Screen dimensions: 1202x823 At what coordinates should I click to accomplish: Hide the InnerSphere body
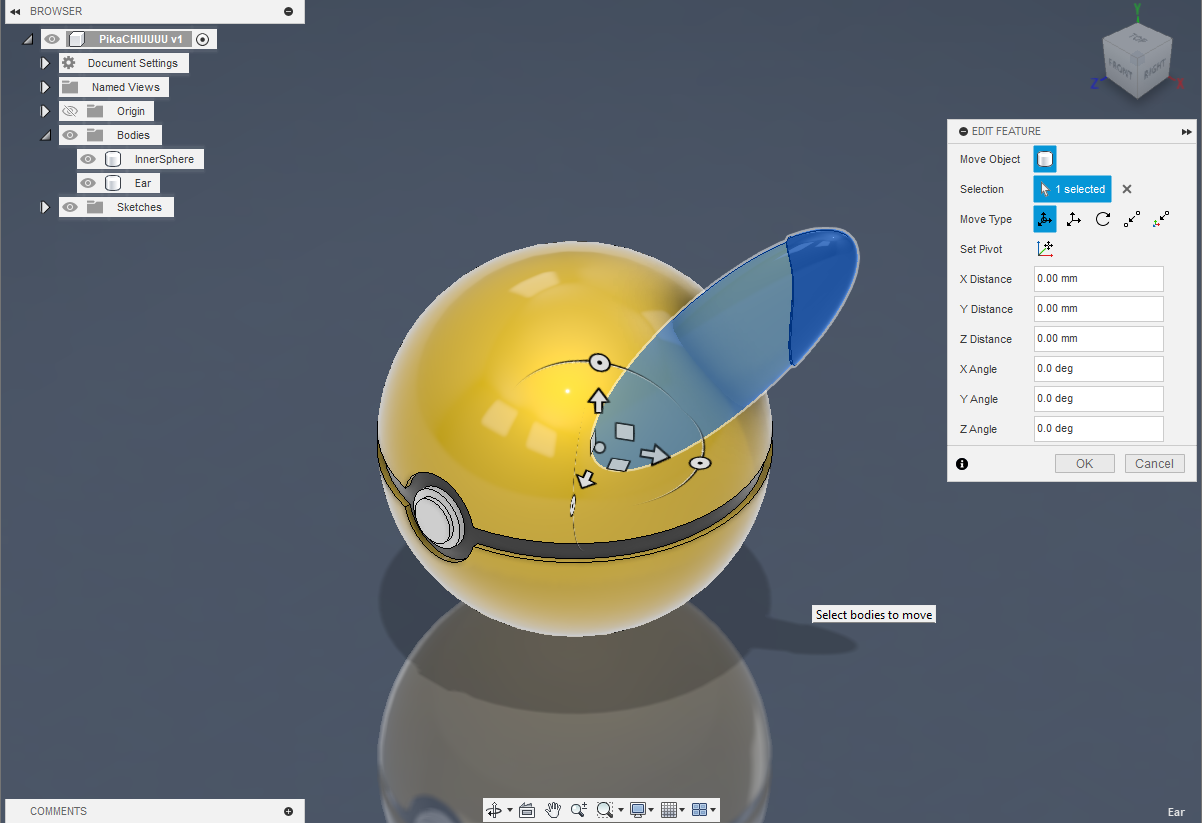(88, 159)
